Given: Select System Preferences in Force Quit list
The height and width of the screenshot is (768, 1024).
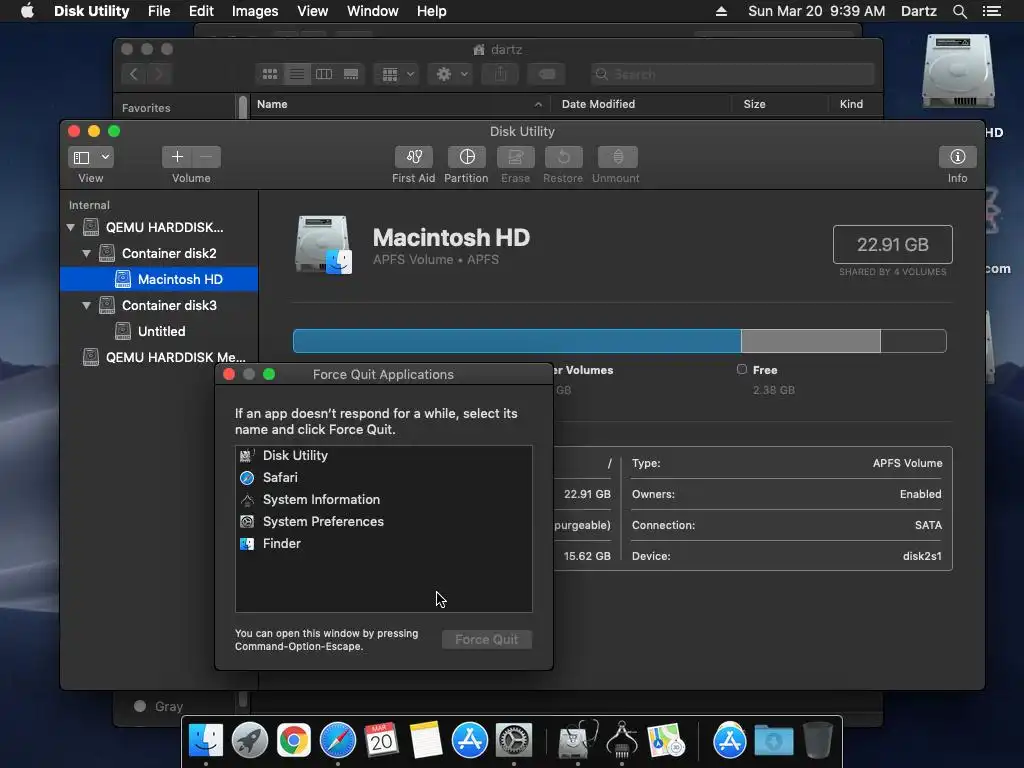Looking at the screenshot, I should (383, 522).
